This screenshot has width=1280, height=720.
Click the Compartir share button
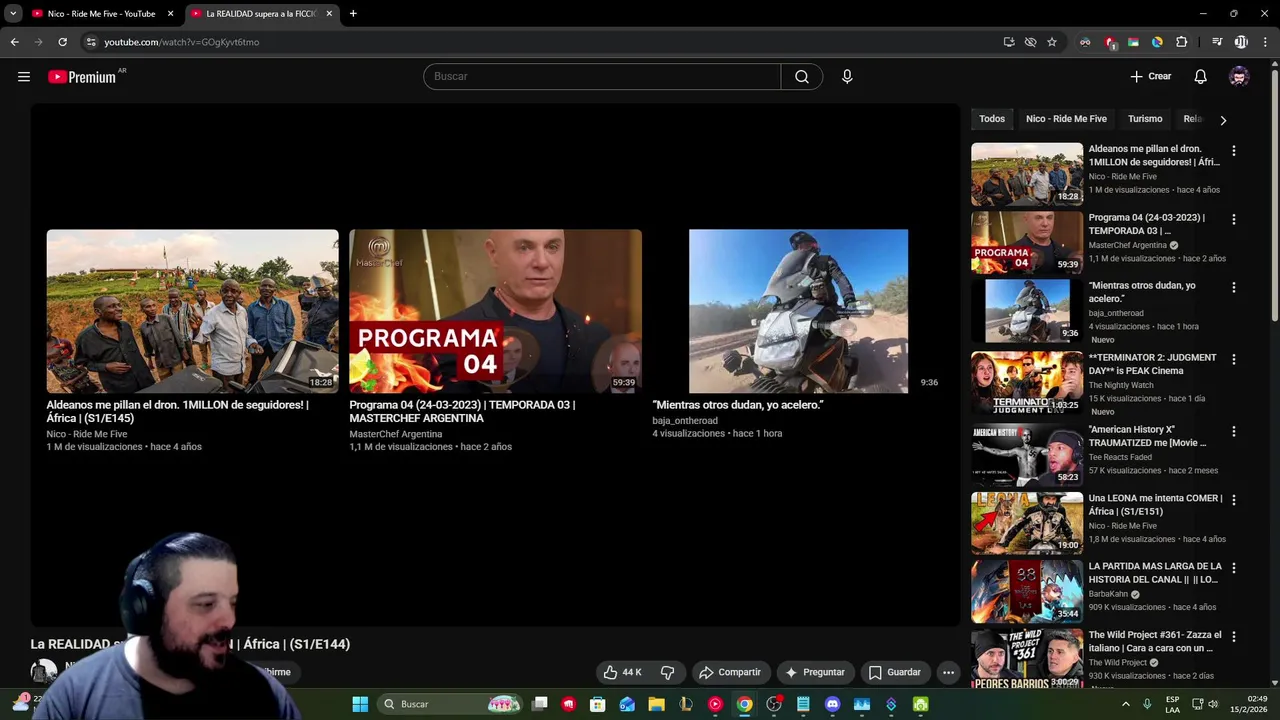point(730,672)
